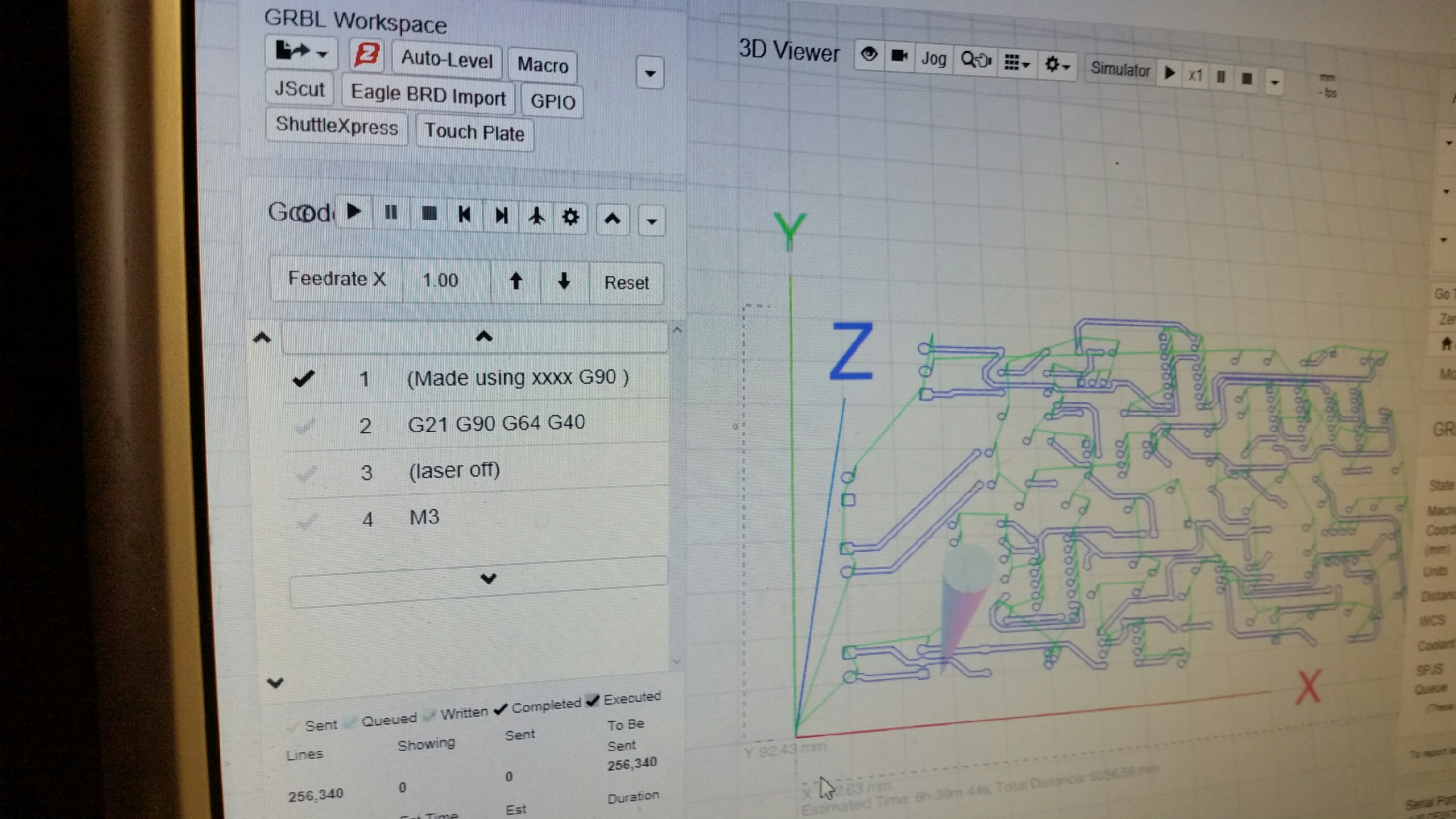Screen dimensions: 1456x819
Task: Click step forward Gcode icon
Action: tap(501, 216)
